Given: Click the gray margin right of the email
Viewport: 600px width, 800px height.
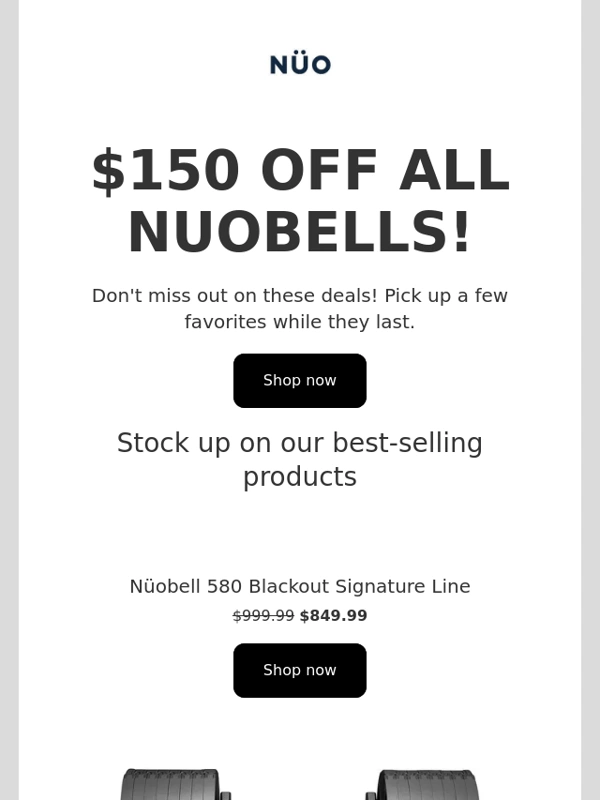Looking at the screenshot, I should tap(590, 400).
